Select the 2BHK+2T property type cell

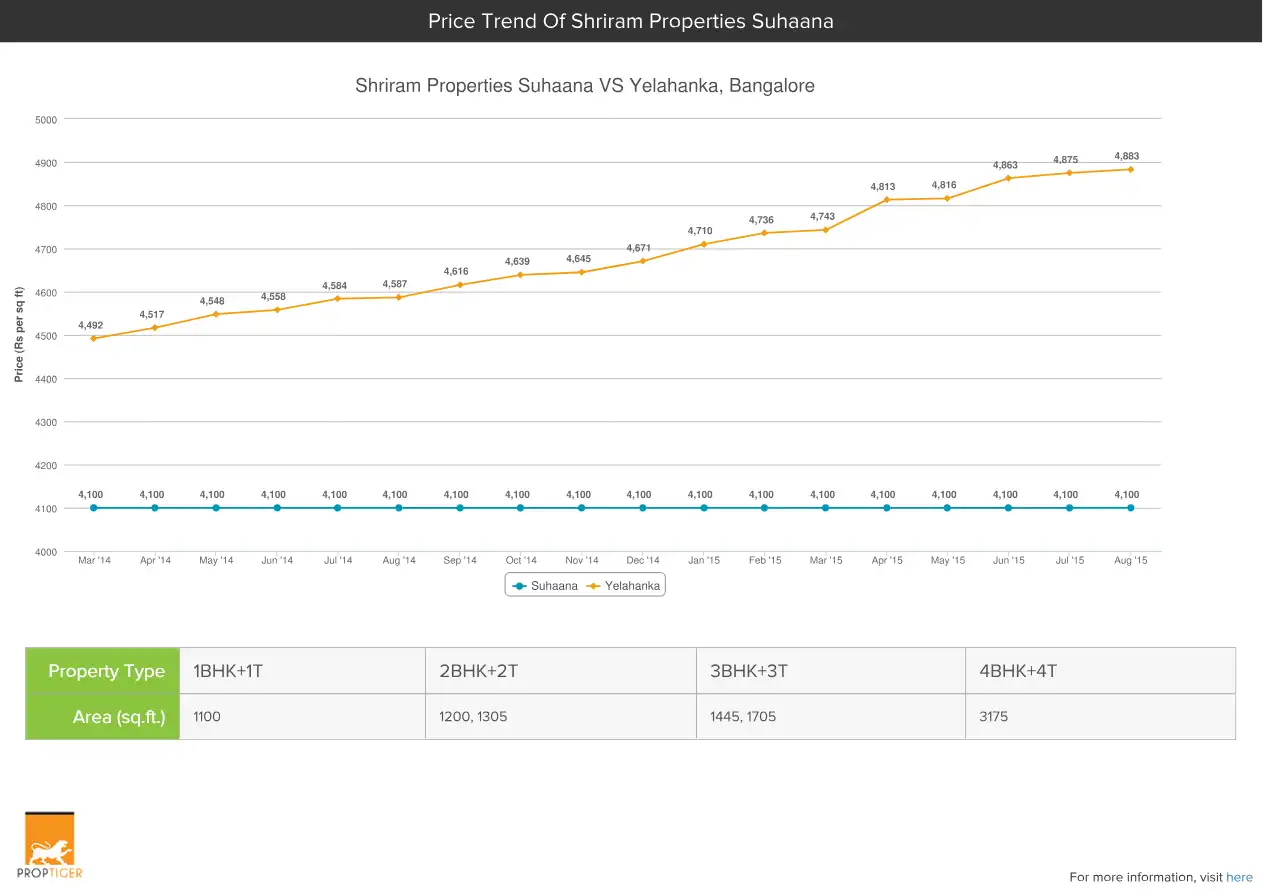[x=560, y=671]
